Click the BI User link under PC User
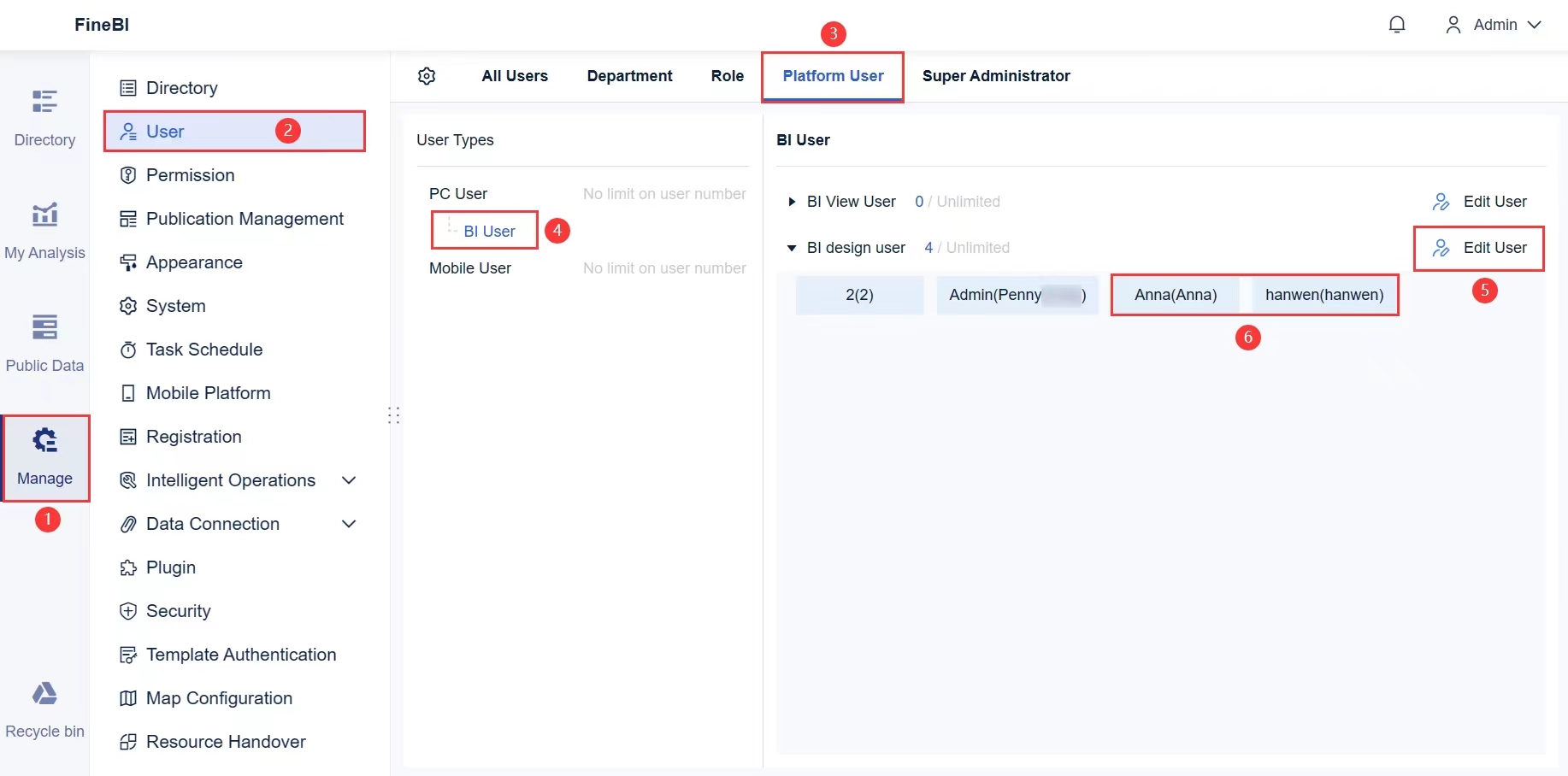This screenshot has height=776, width=1568. point(489,230)
